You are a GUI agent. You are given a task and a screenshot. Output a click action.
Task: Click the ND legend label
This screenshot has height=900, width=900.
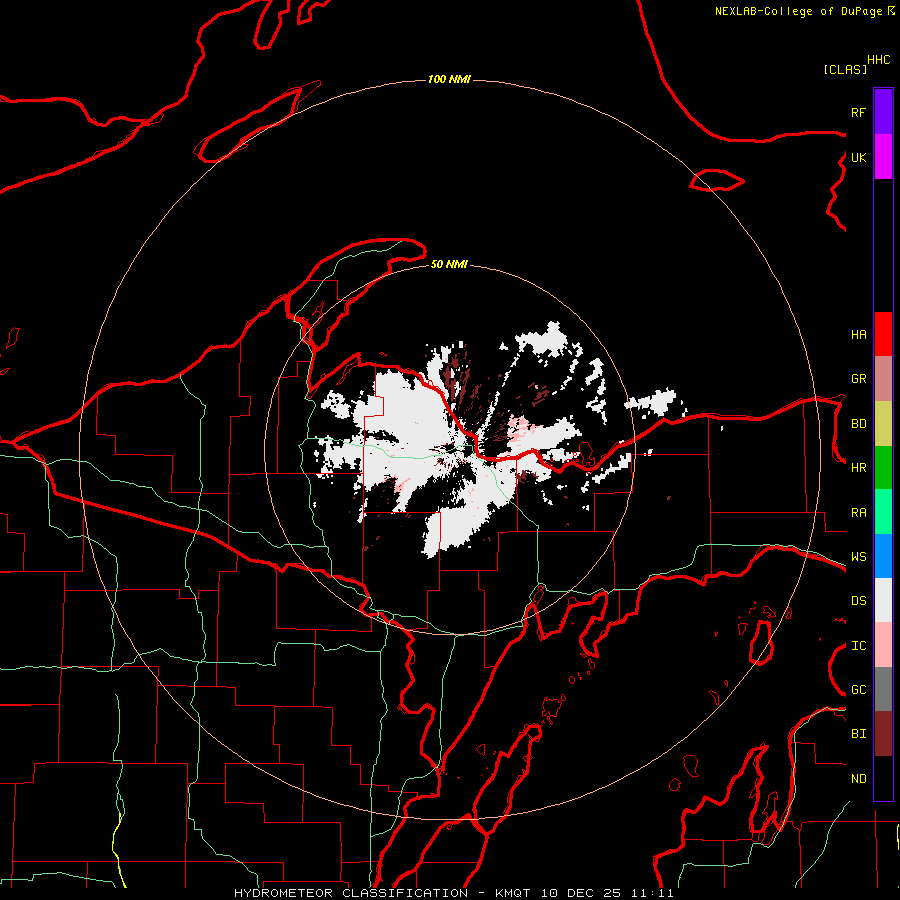pyautogui.click(x=858, y=779)
